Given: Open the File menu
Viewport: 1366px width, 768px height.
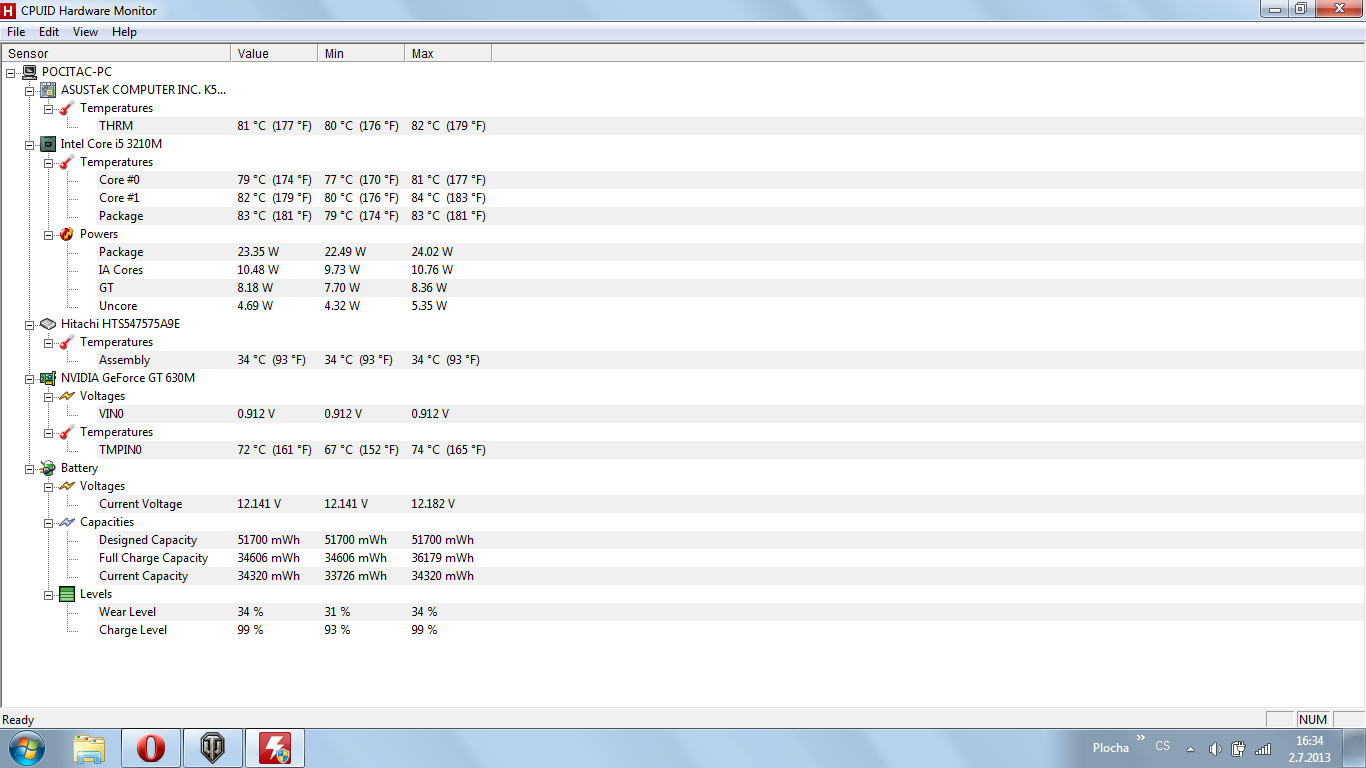Looking at the screenshot, I should click(16, 32).
